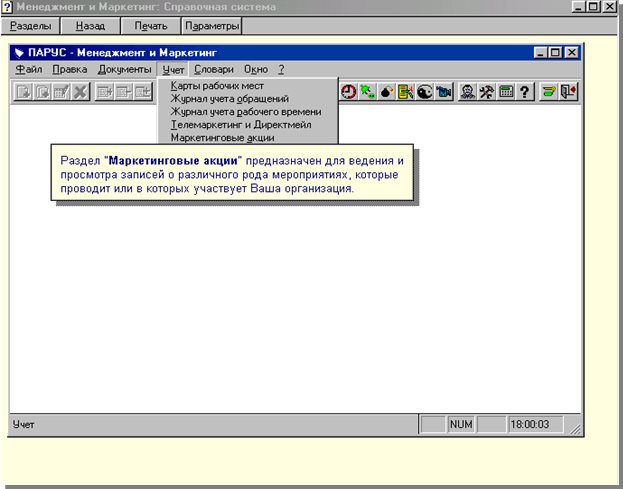Click the Учет status bar text
Screen dimensions: 623x489
23,425
